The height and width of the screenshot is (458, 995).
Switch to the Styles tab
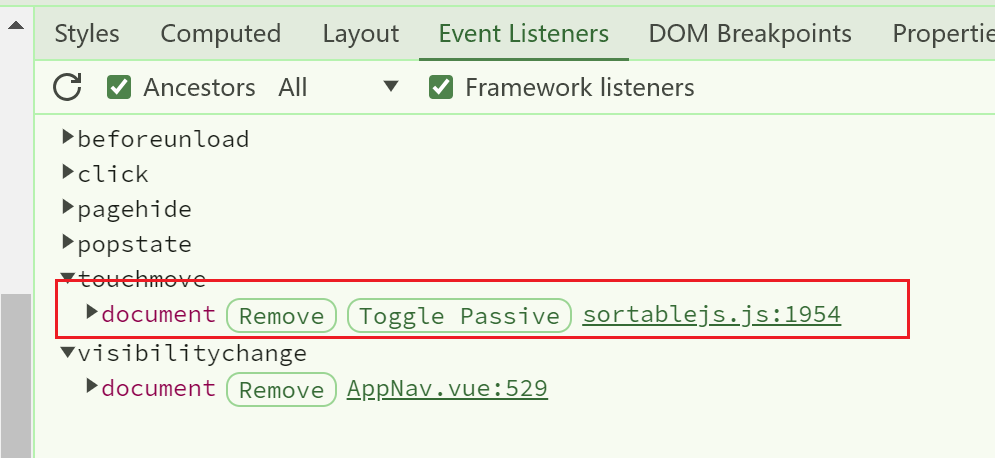pos(87,34)
